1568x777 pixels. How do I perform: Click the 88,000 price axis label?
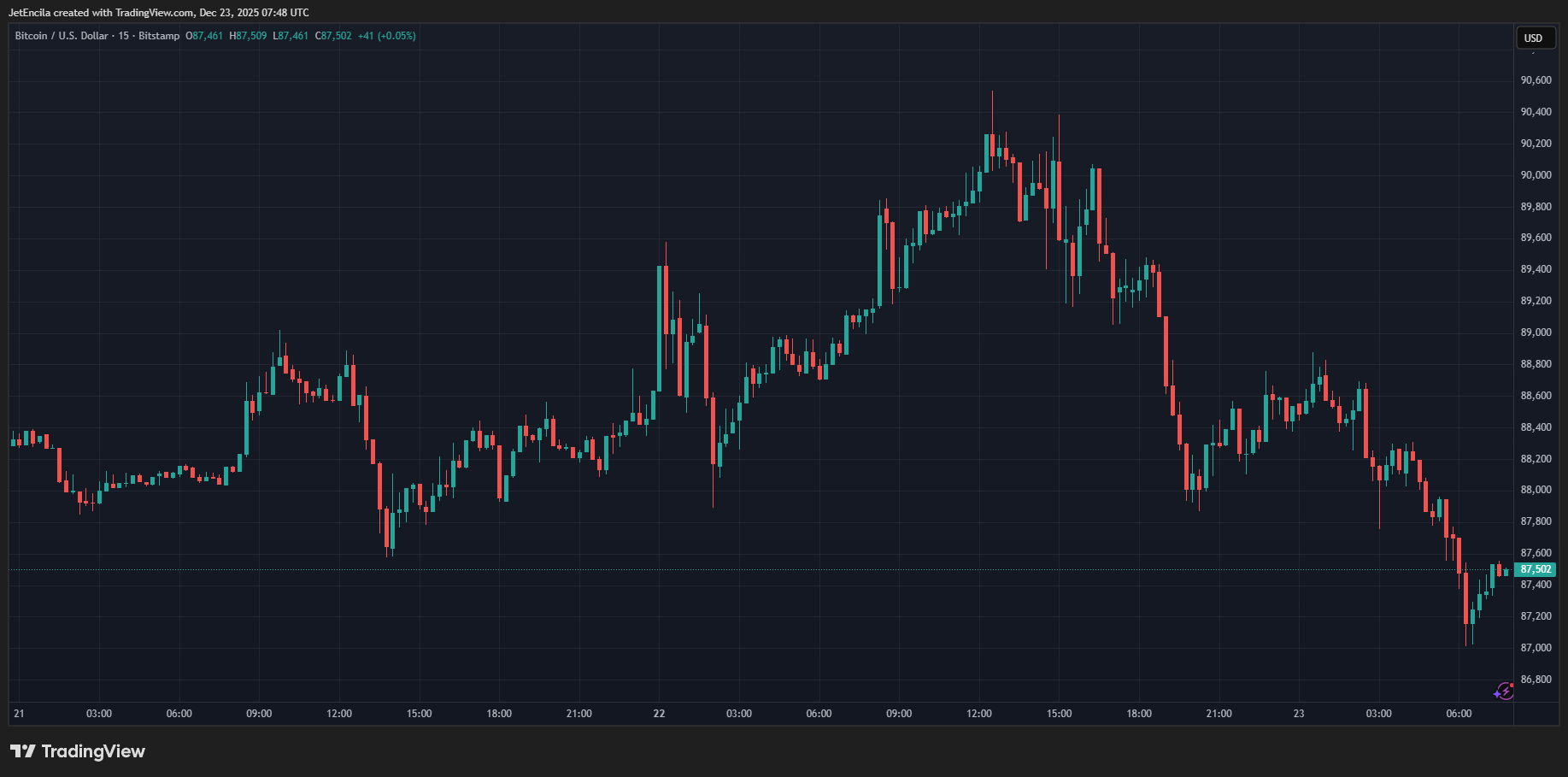click(1536, 490)
